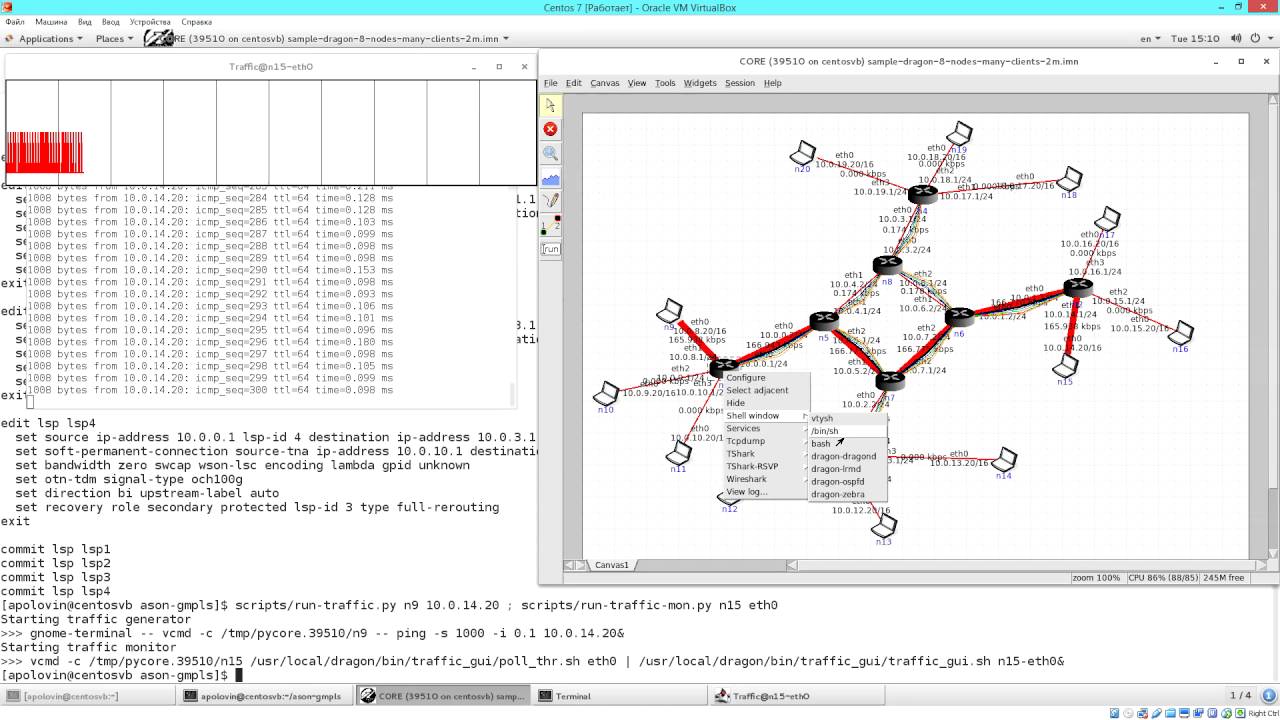The image size is (1280, 720).
Task: Open the en keyboard layout dropdown
Action: (x=1151, y=39)
